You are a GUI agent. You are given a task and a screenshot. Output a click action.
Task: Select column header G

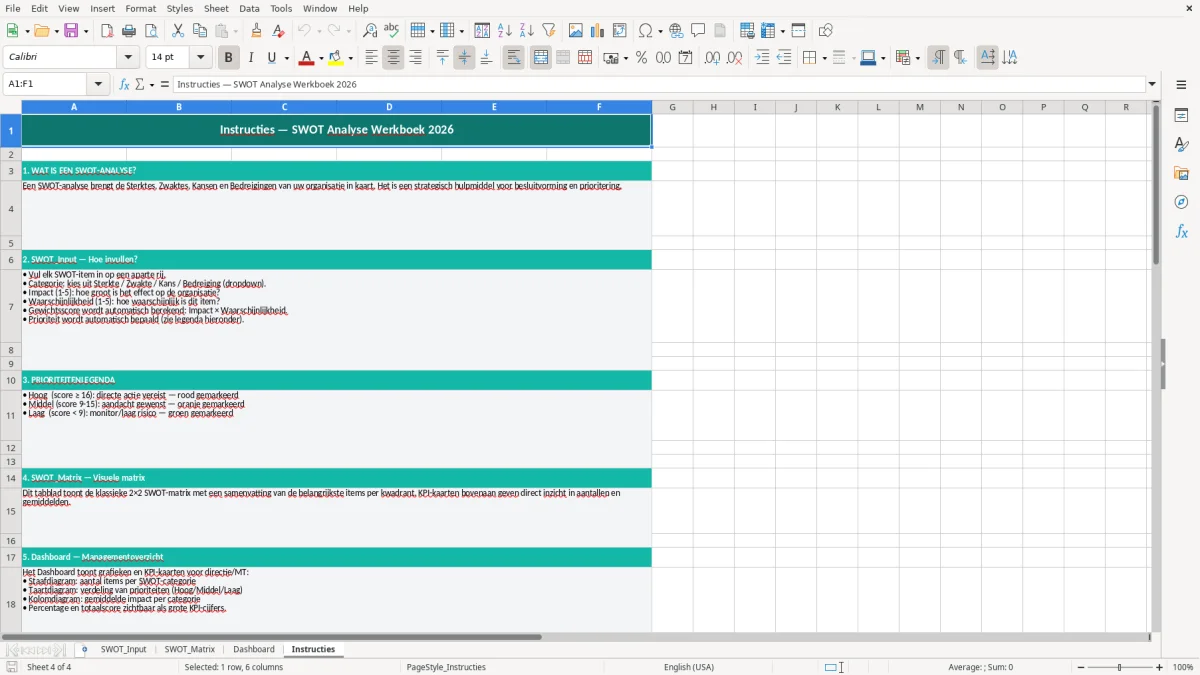pos(672,107)
